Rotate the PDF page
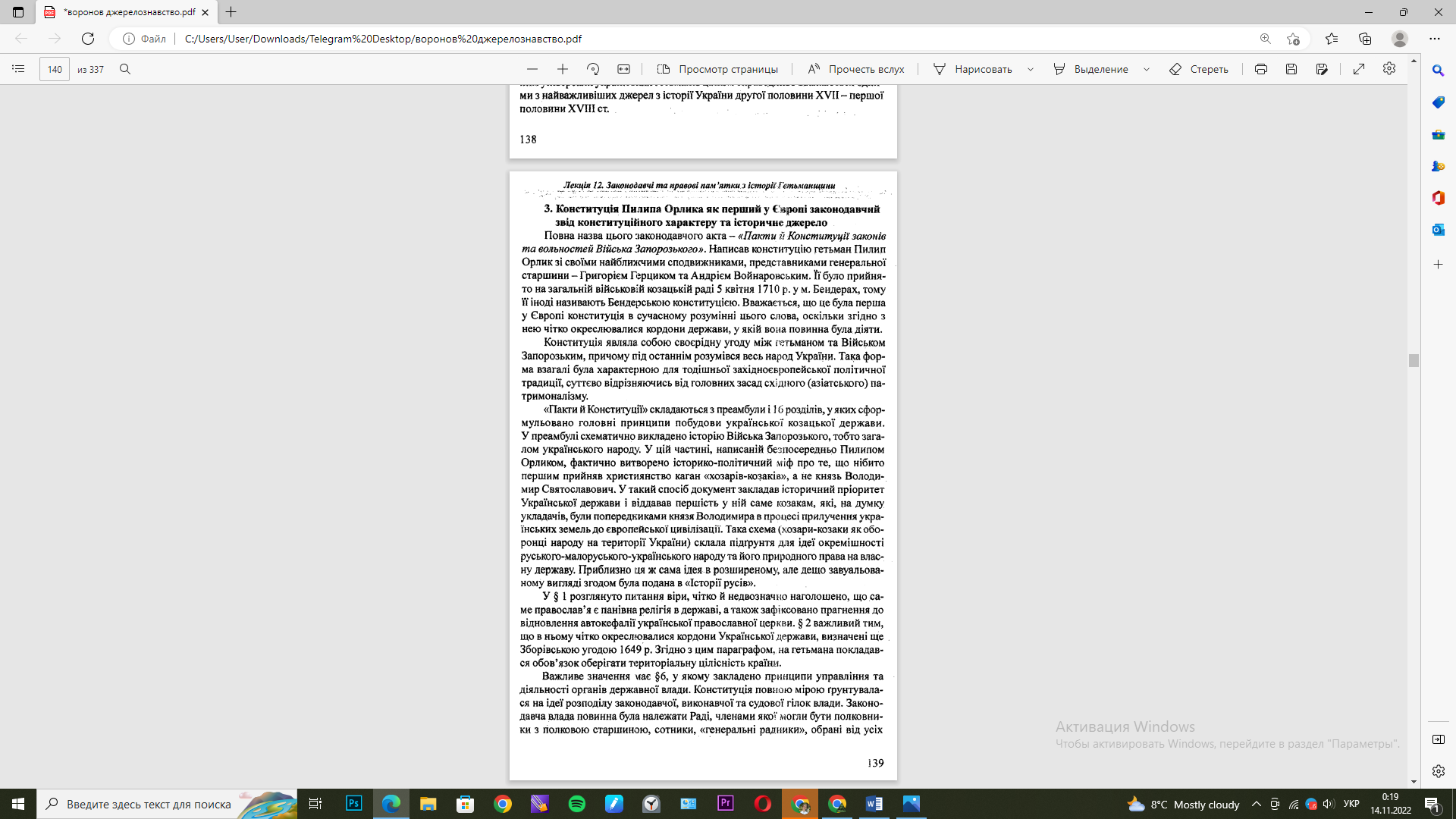 pos(593,69)
